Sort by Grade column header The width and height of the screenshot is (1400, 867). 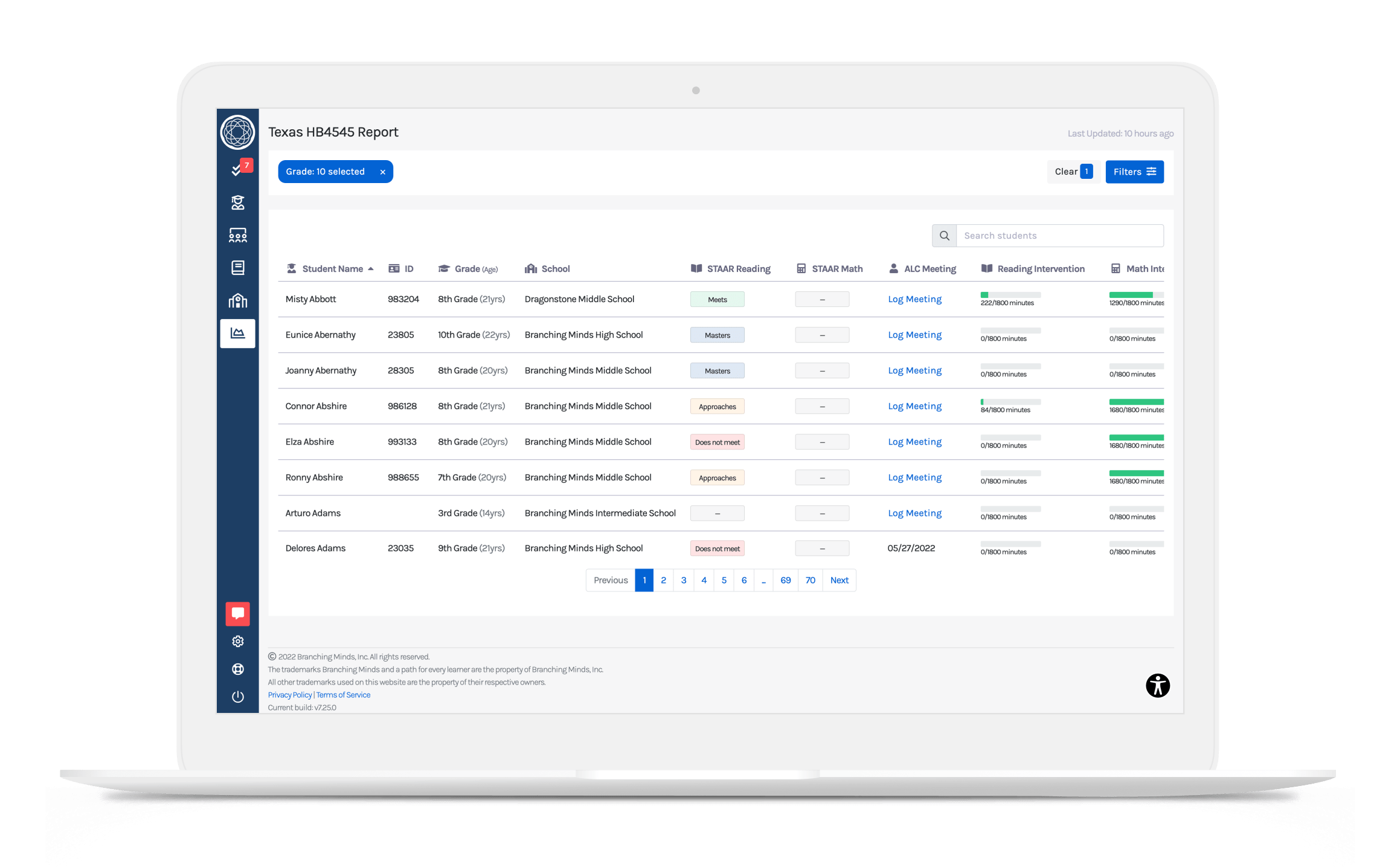pyautogui.click(x=468, y=269)
